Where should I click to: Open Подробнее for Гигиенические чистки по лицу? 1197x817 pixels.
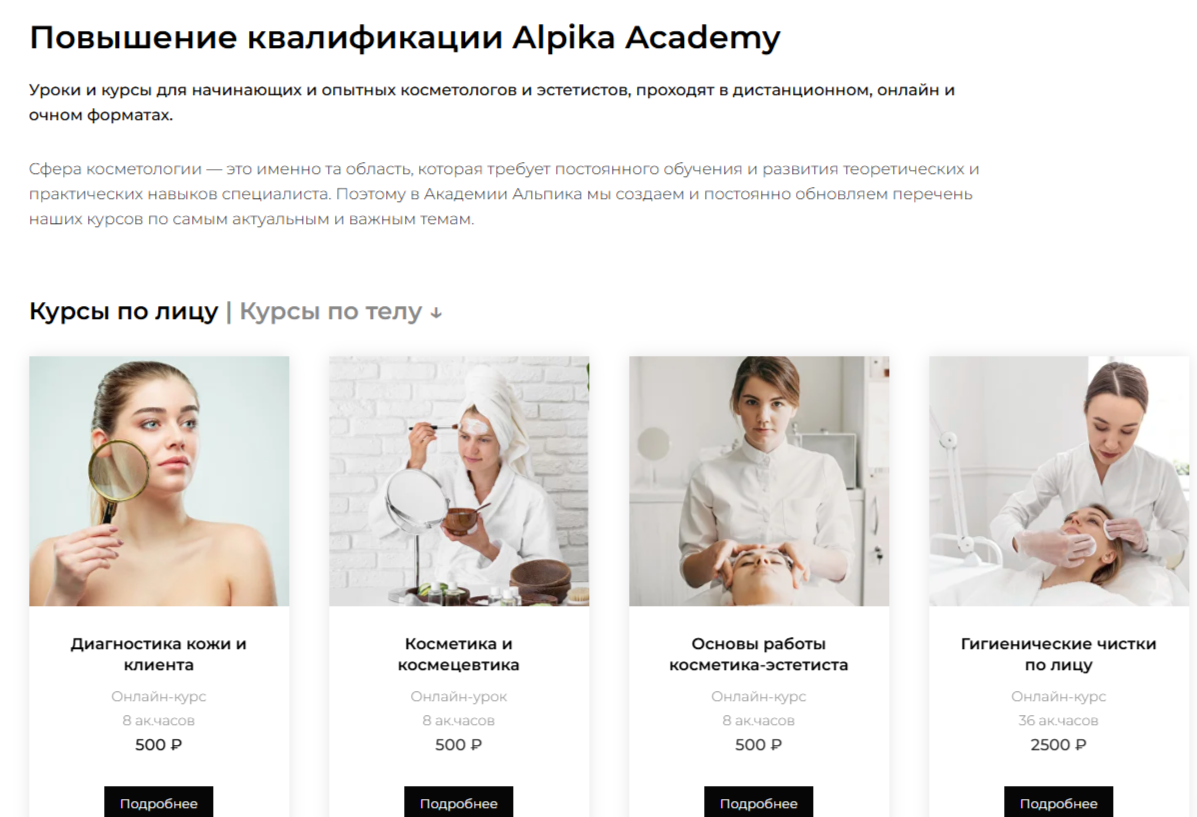[x=1059, y=802]
